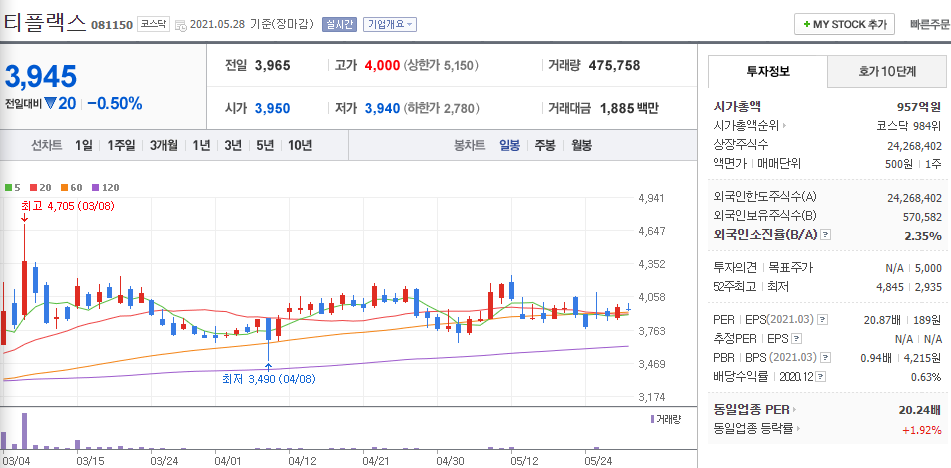Click the 실시간 badge button

coord(339,24)
